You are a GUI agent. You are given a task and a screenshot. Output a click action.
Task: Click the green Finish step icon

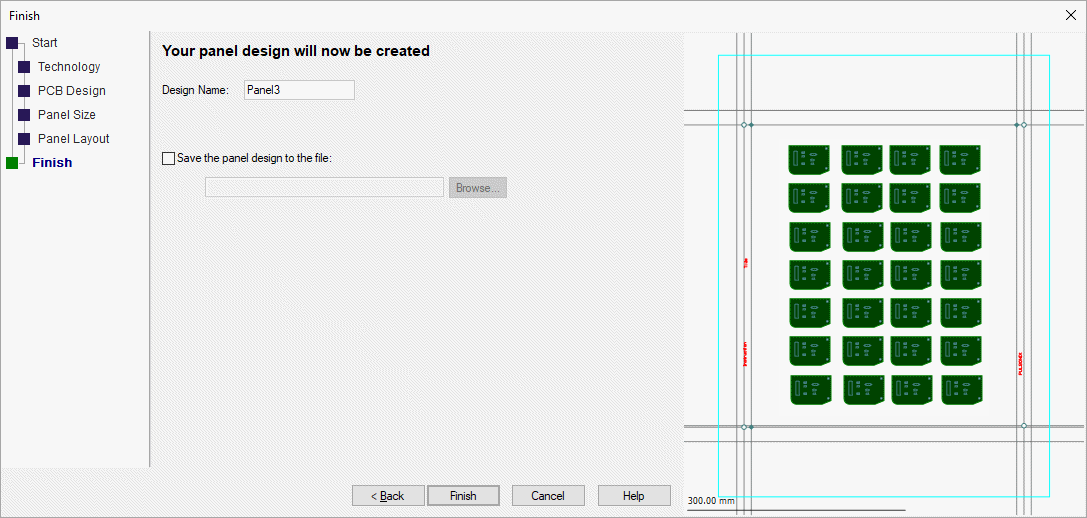pyautogui.click(x=12, y=163)
